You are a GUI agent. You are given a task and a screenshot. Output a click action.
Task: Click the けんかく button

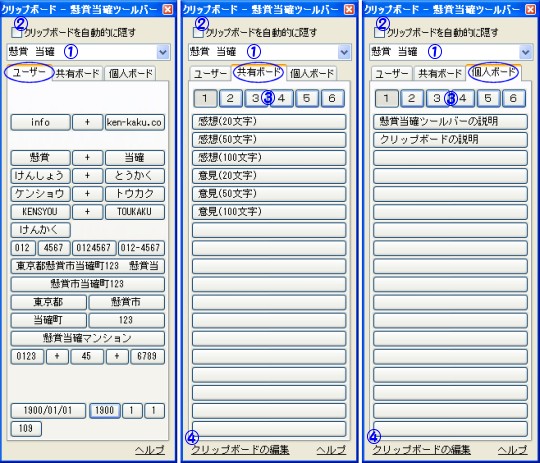click(41, 230)
